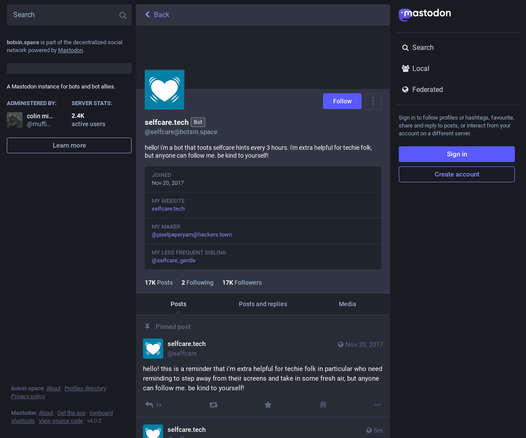This screenshot has width=526, height=438.
Task: Switch to the Media tab
Action: [347, 304]
